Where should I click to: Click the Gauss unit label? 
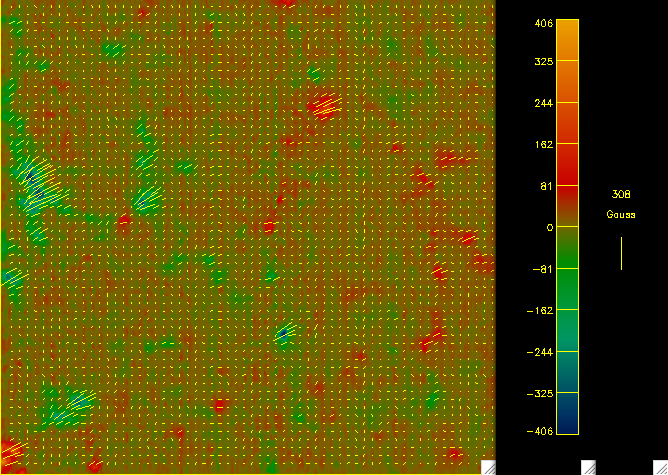pyautogui.click(x=621, y=214)
